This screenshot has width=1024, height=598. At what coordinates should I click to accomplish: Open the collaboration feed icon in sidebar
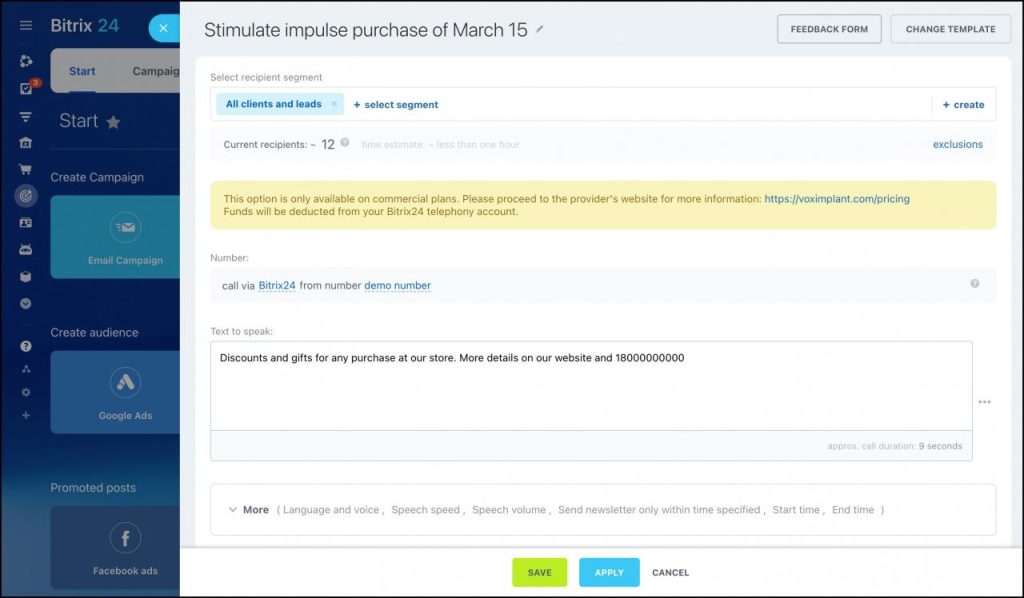tap(26, 61)
